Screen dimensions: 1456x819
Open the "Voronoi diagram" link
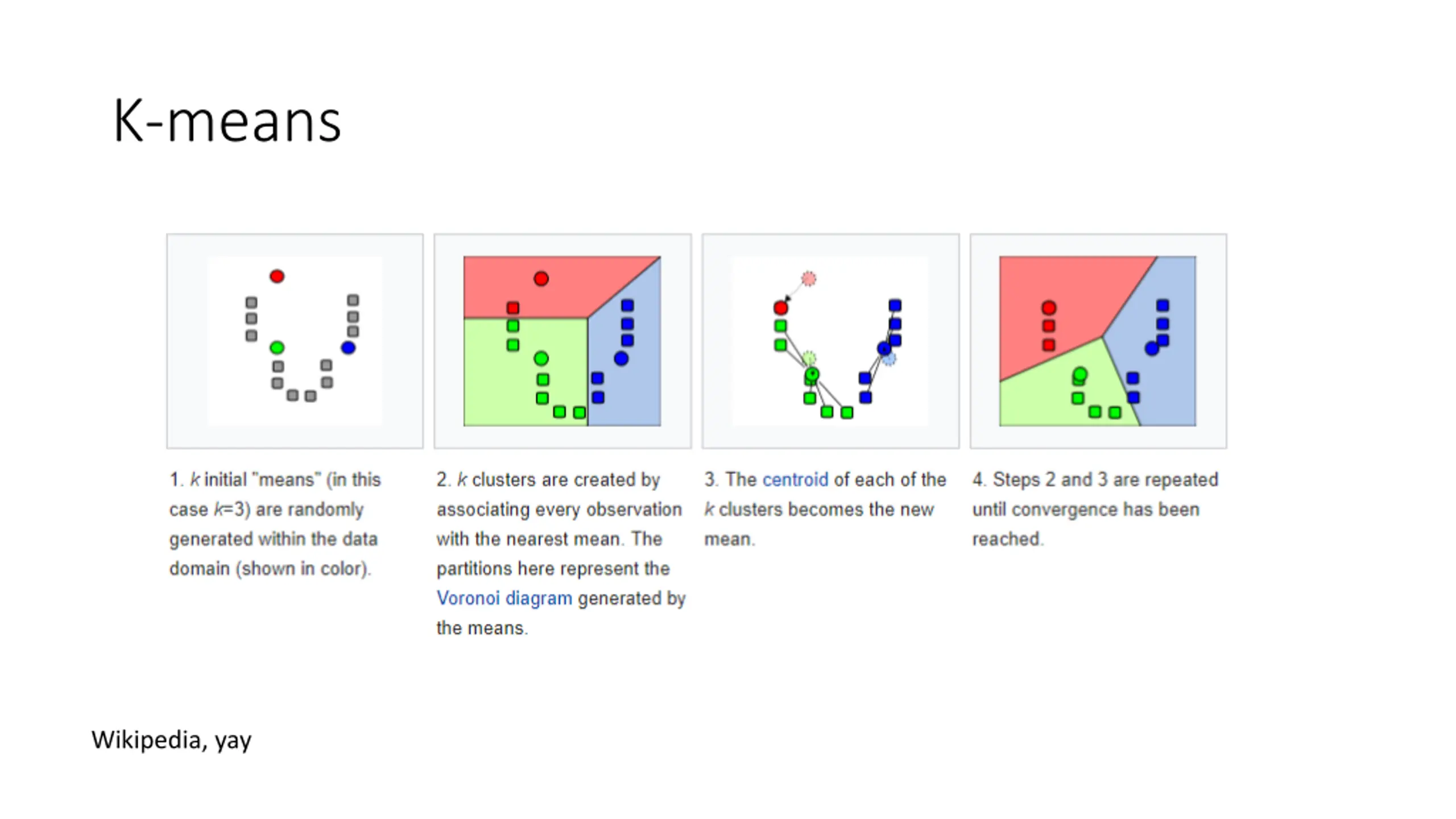click(x=504, y=598)
